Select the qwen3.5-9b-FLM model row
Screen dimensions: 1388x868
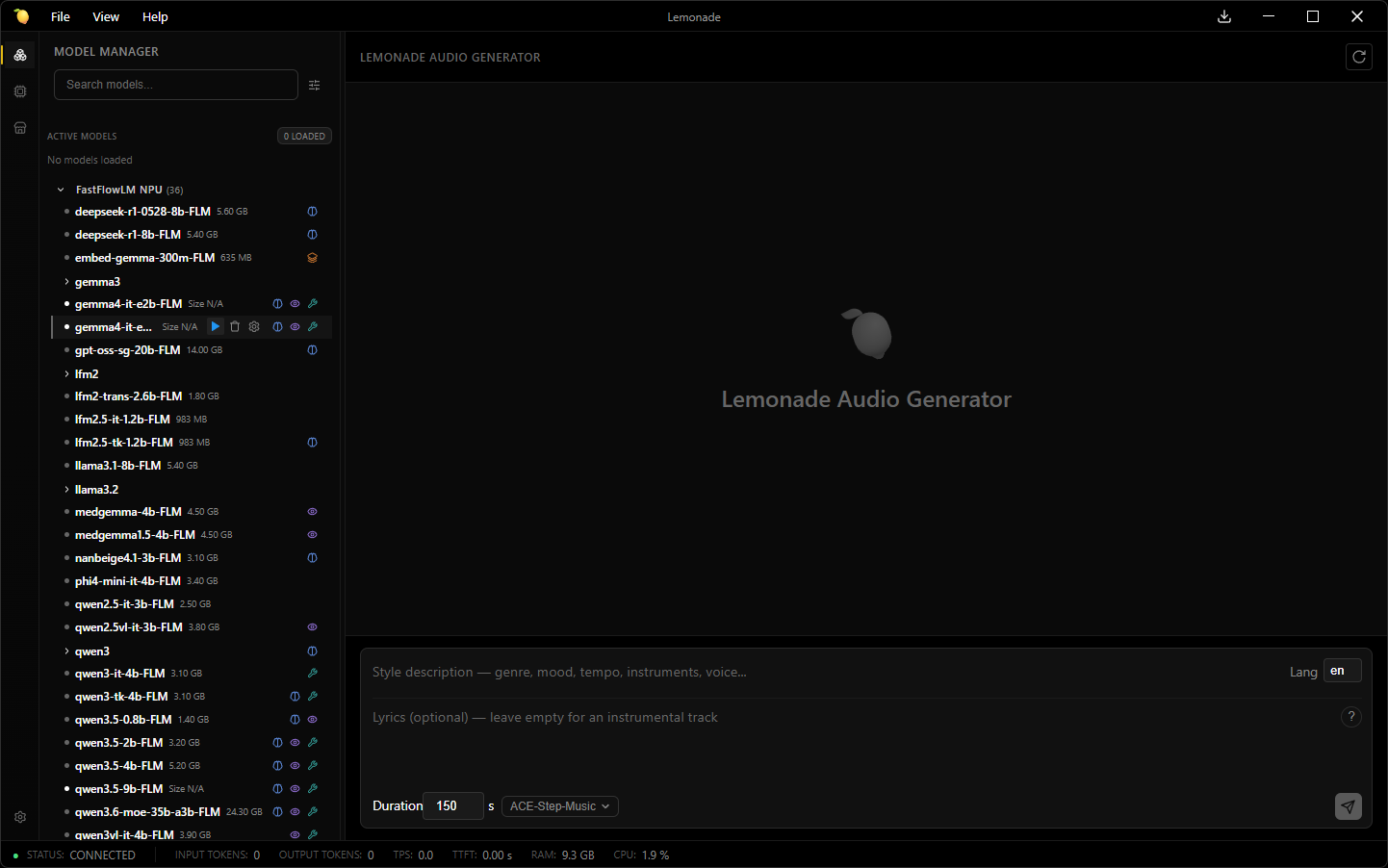click(x=192, y=789)
